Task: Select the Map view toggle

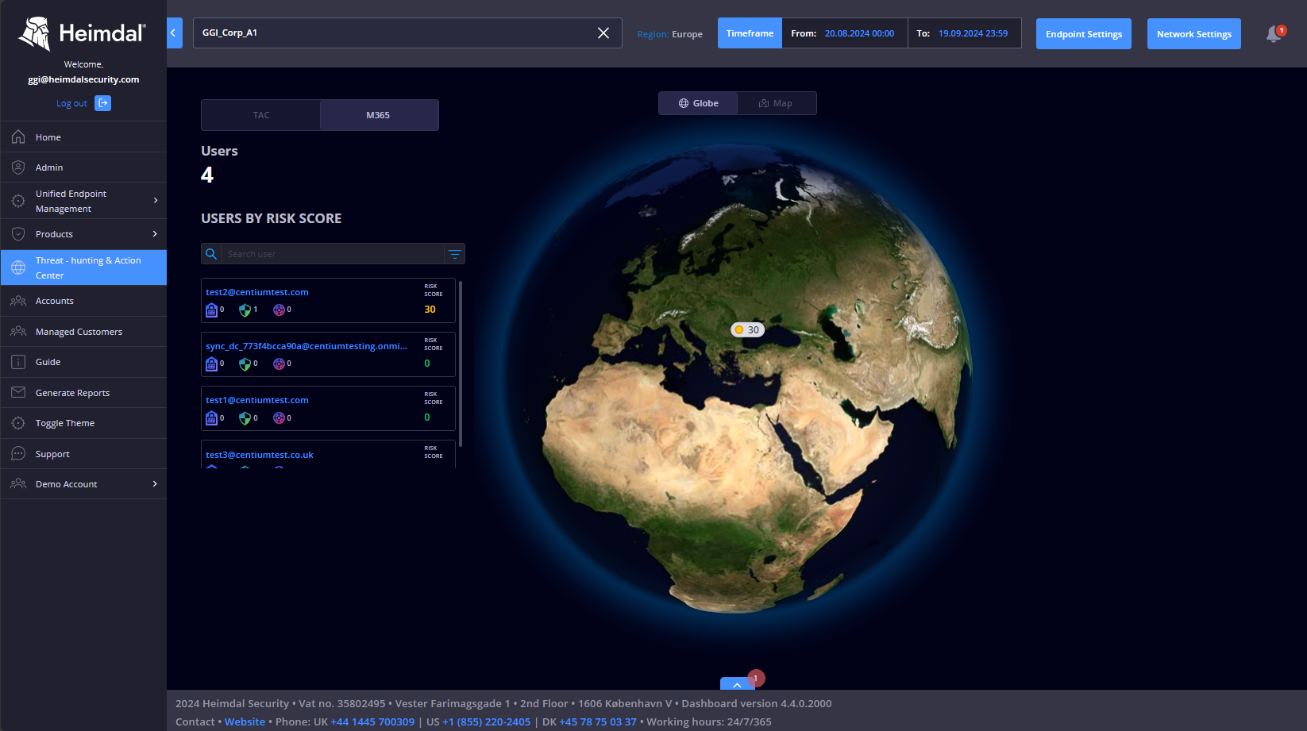Action: click(777, 103)
